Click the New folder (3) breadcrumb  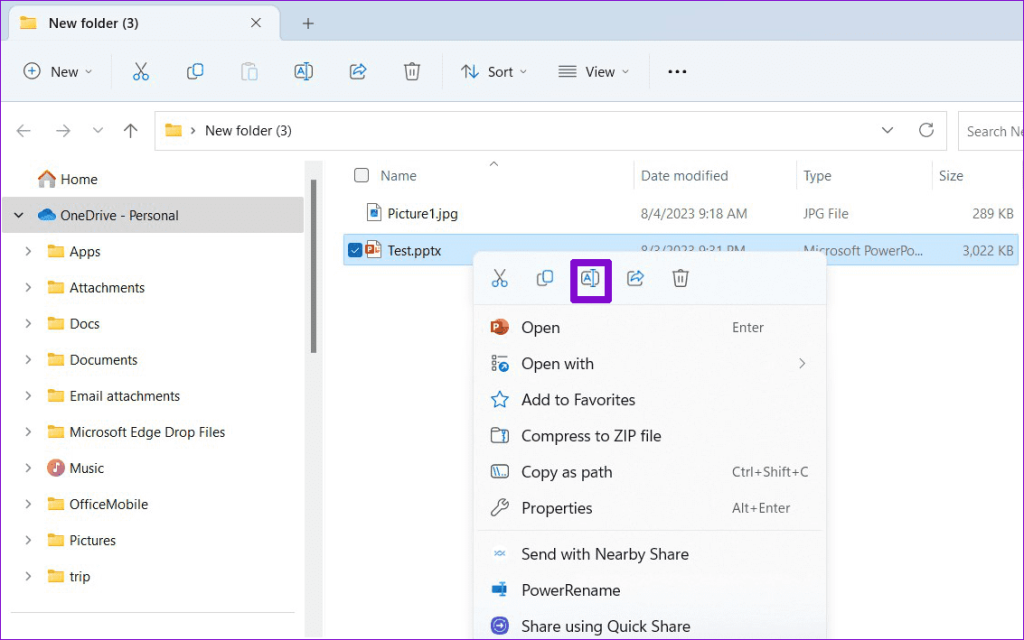[248, 131]
